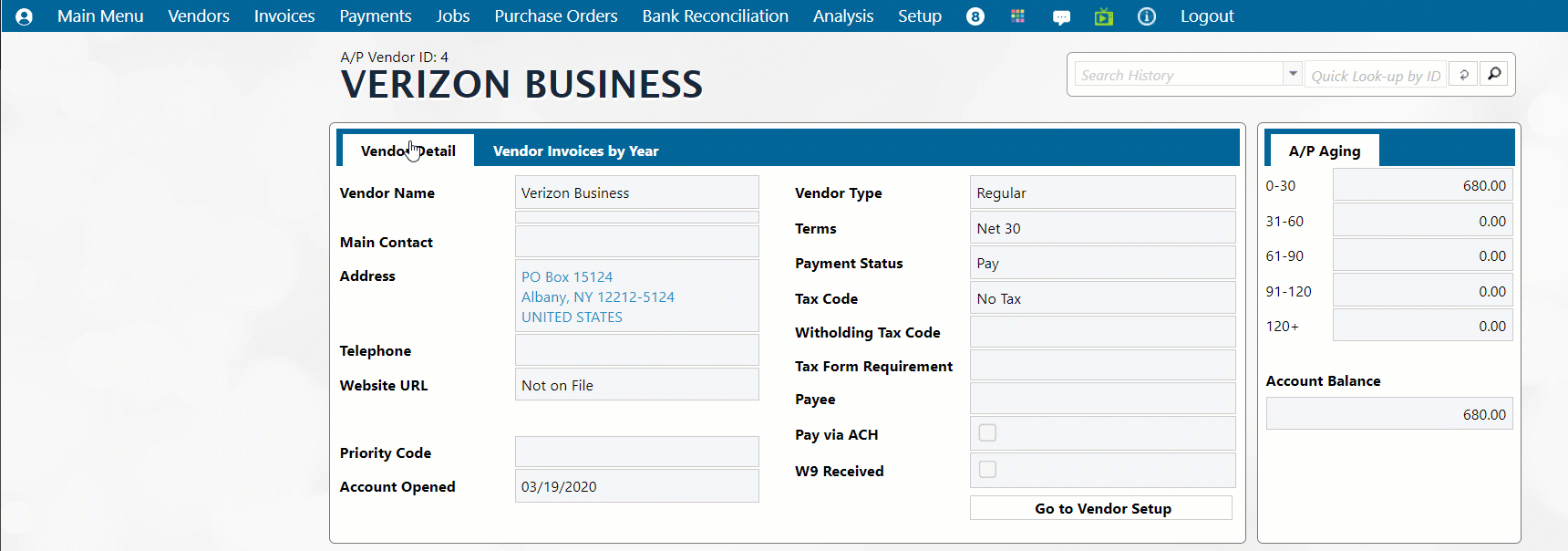The image size is (1568, 551).
Task: Click the magnifying glass search icon
Action: pos(1494,74)
